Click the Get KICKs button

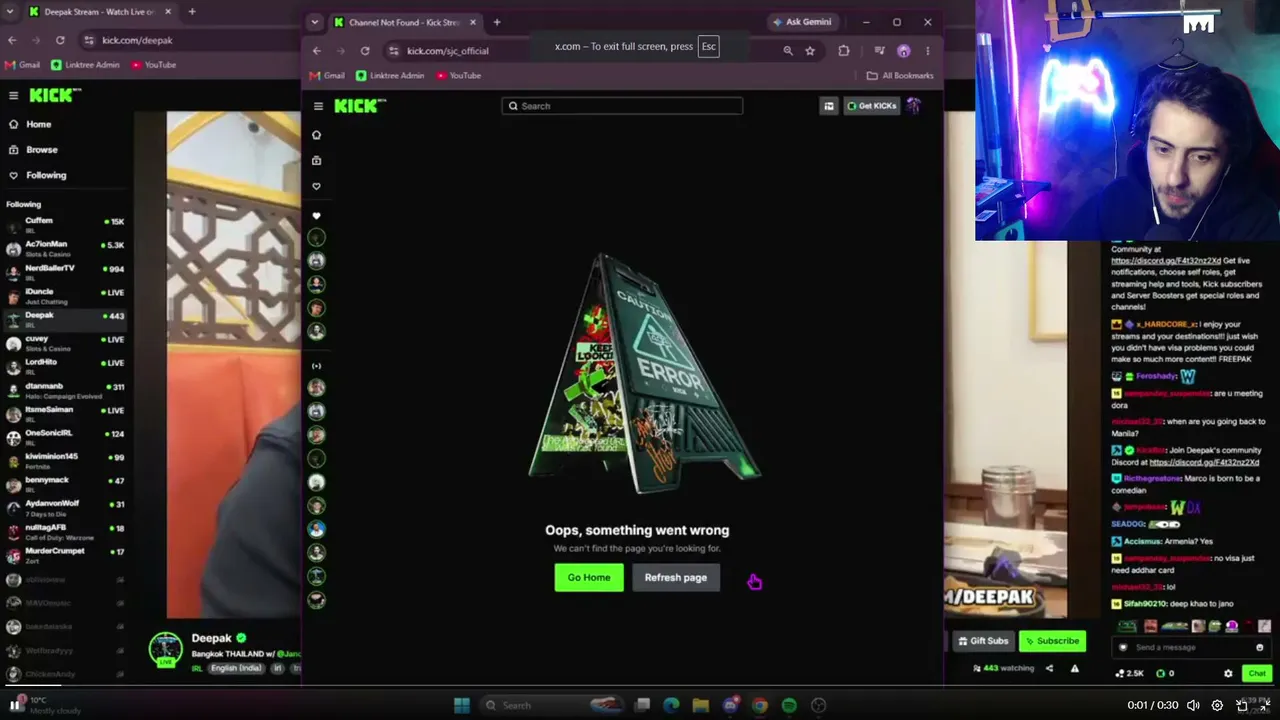(x=872, y=106)
